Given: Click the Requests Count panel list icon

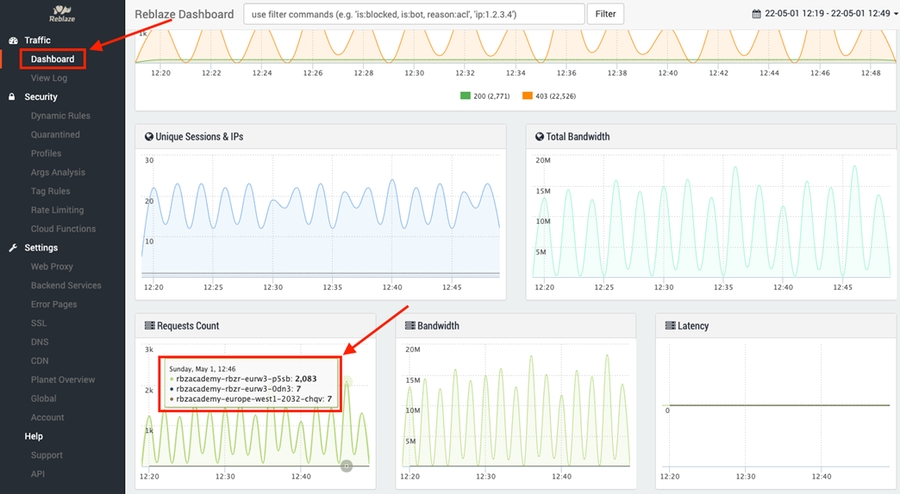Looking at the screenshot, I should (149, 326).
